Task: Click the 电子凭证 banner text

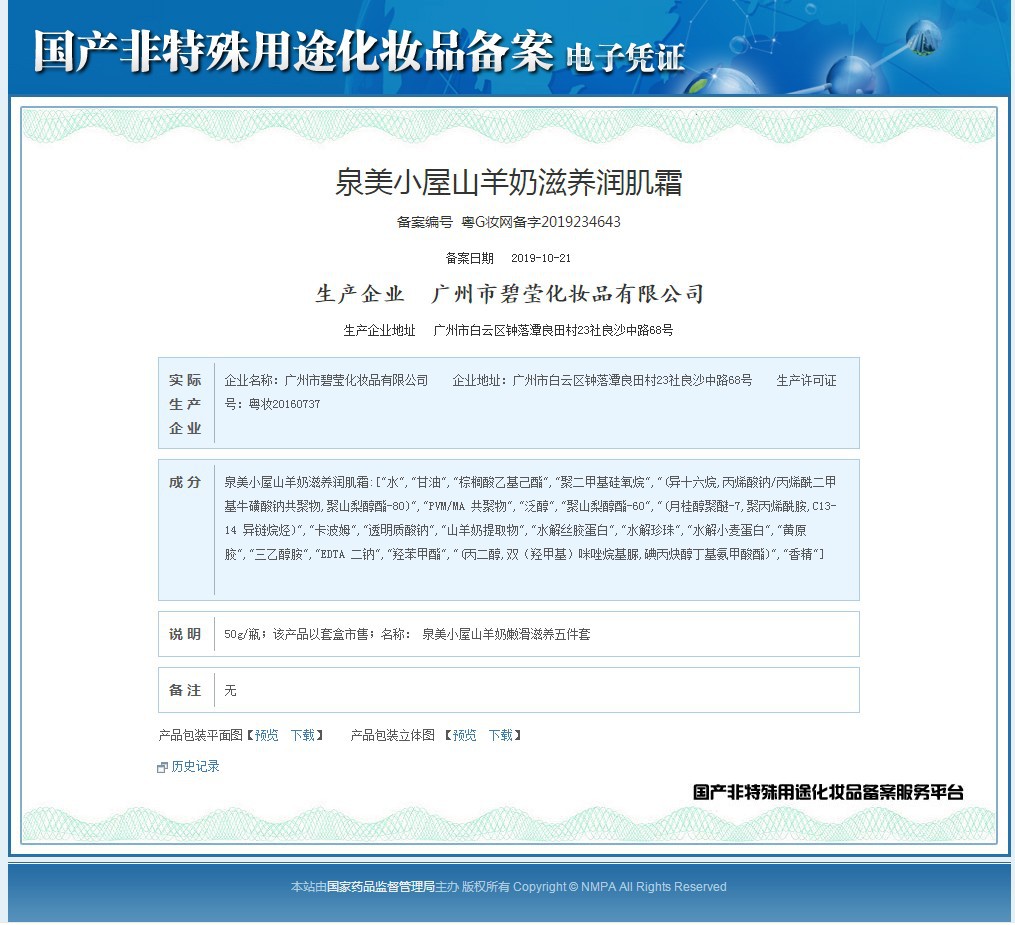Action: (x=625, y=58)
